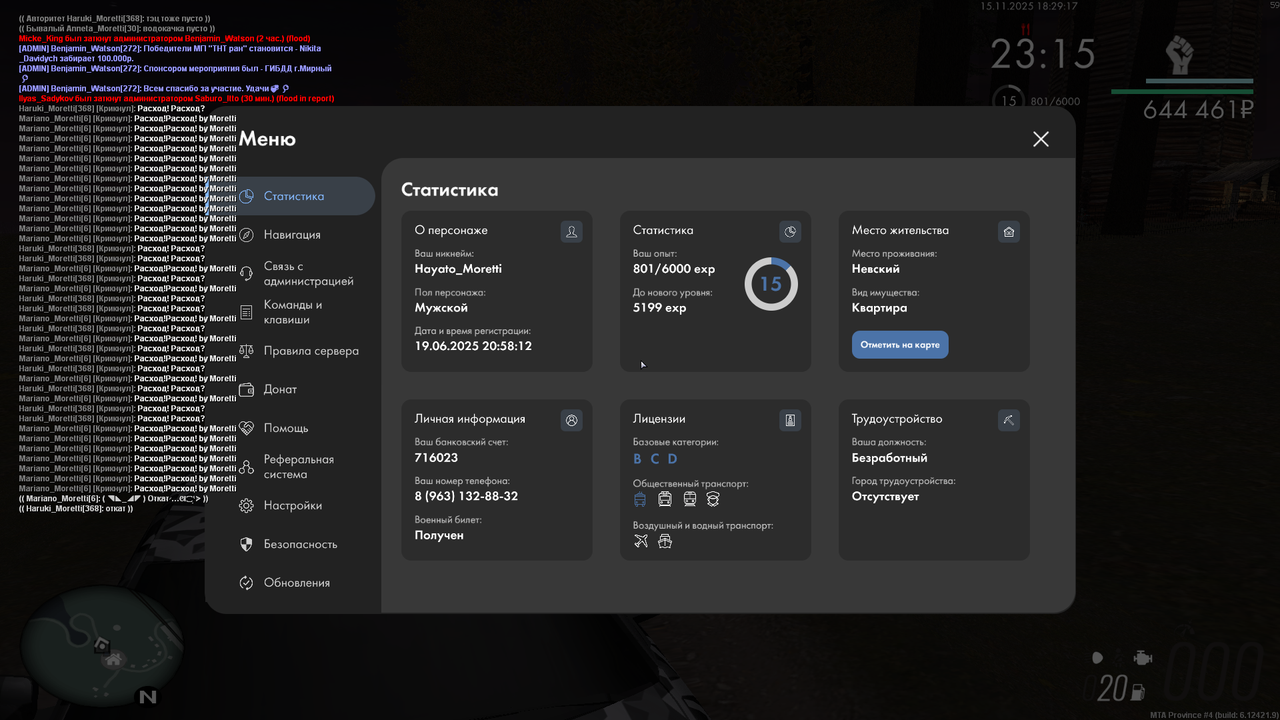Viewport: 1280px width, 720px height.
Task: Click the ship license icon
Action: click(x=665, y=541)
